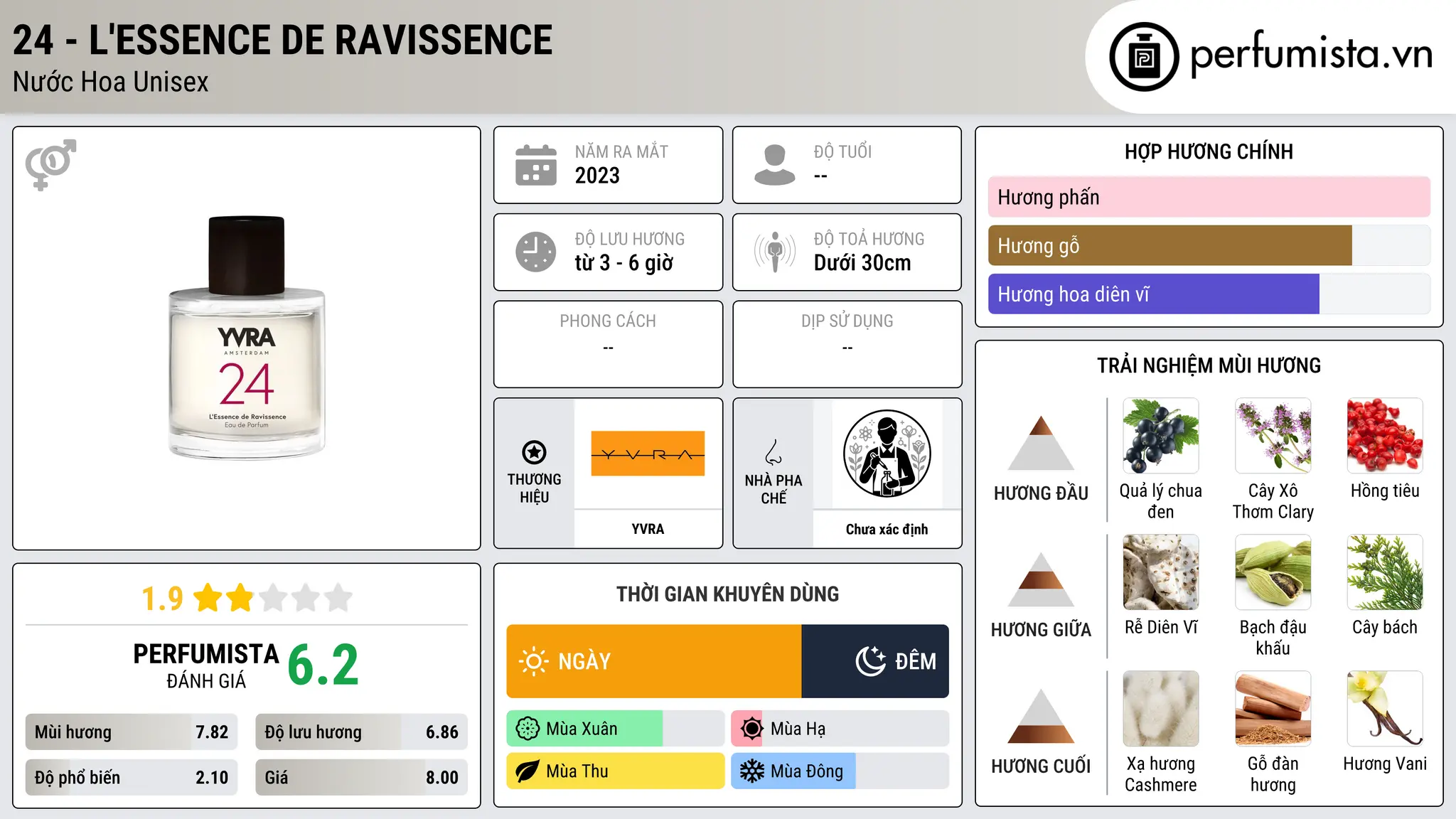Click the unisex gender symbol icon

[50, 164]
